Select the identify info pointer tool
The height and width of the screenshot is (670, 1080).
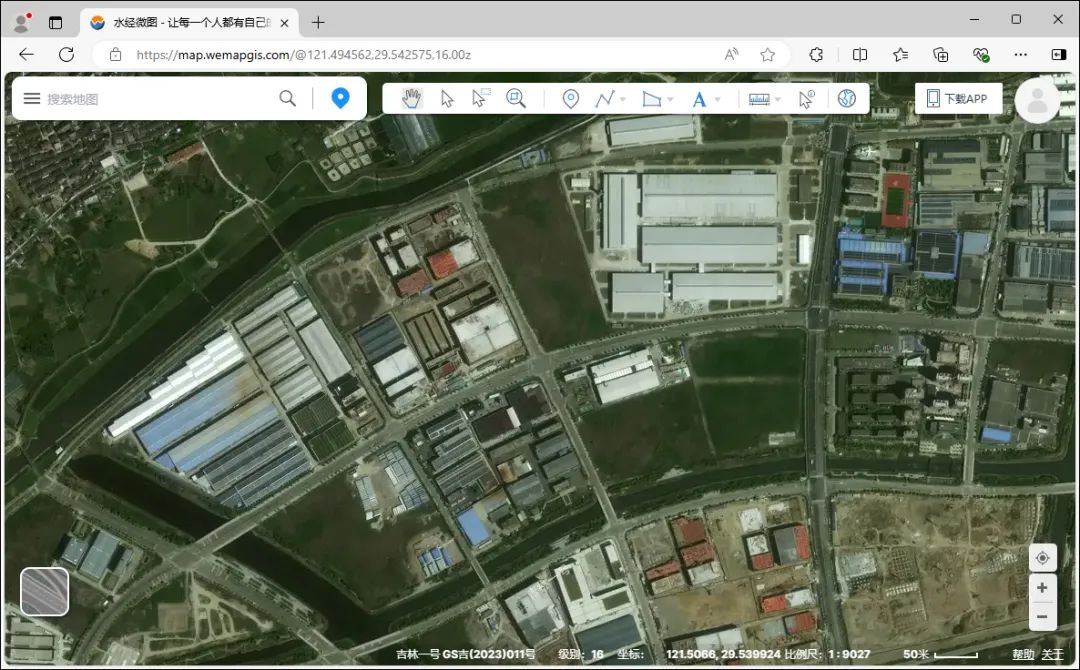[x=806, y=99]
